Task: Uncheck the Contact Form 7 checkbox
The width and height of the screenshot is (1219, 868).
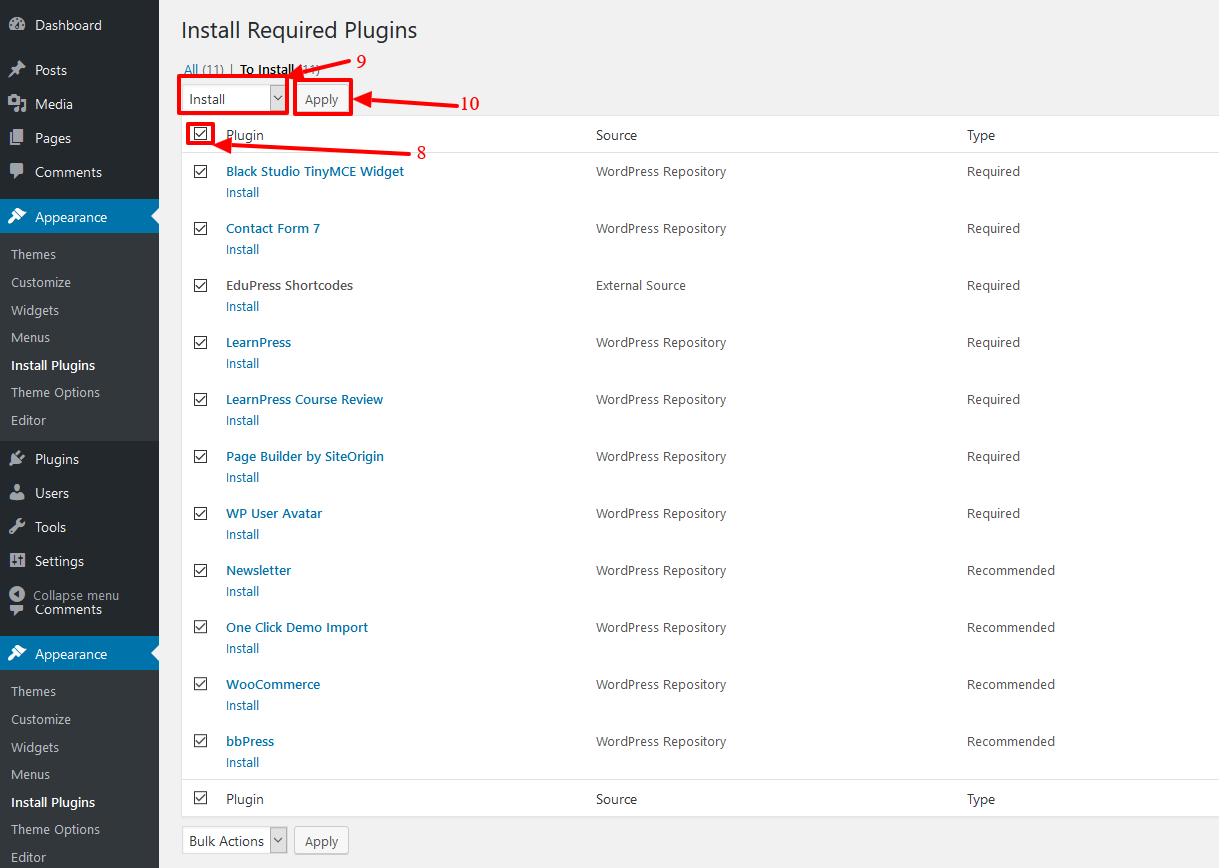Action: pos(201,228)
